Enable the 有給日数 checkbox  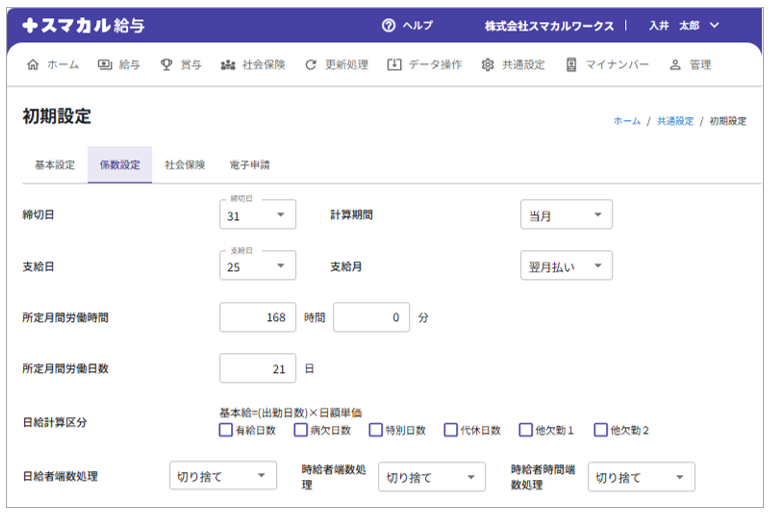click(x=225, y=430)
